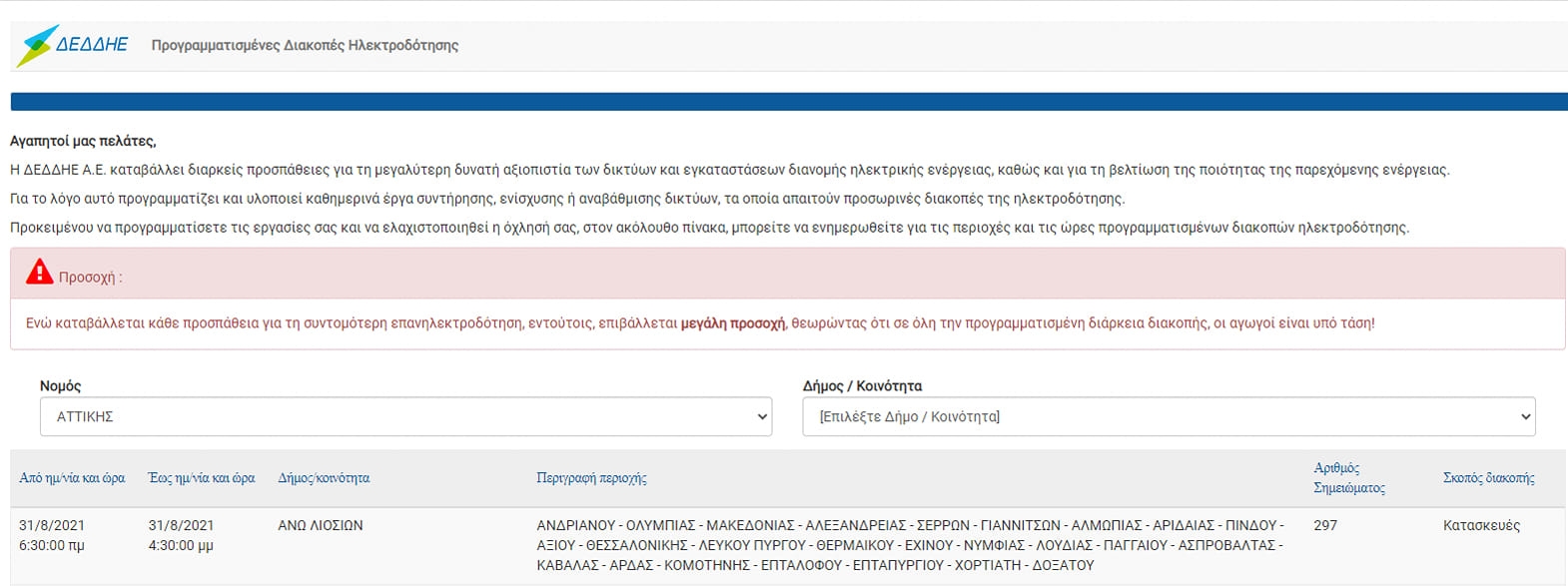Sort by Δήμος/κοινότητα column header
The height and width of the screenshot is (586, 1568).
[324, 478]
